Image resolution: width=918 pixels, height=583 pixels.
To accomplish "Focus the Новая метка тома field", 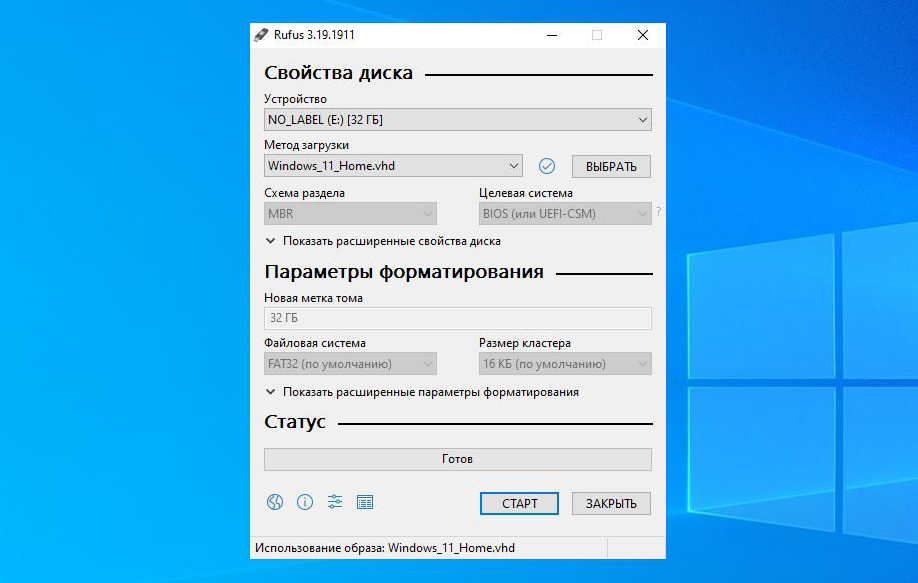I will [x=458, y=318].
